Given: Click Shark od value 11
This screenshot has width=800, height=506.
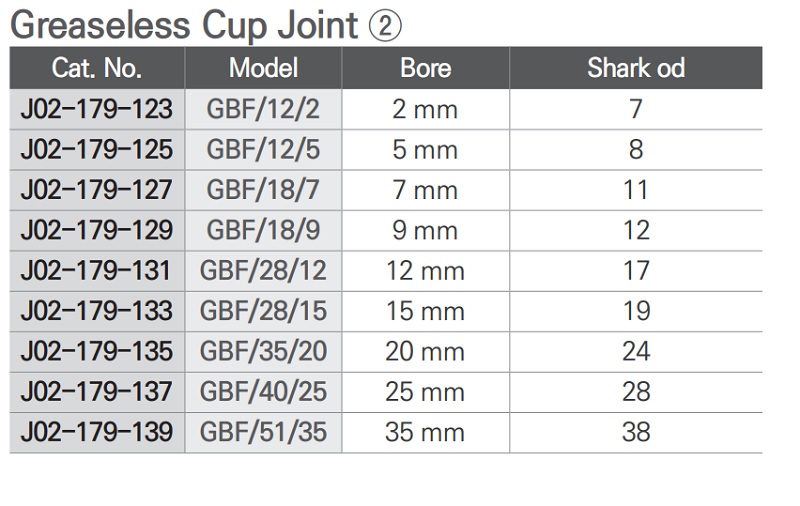Looking at the screenshot, I should [635, 190].
